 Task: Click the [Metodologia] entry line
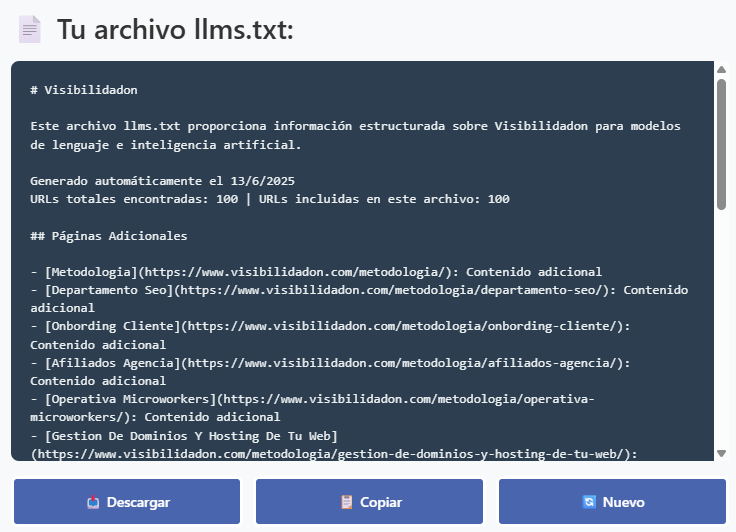(316, 272)
